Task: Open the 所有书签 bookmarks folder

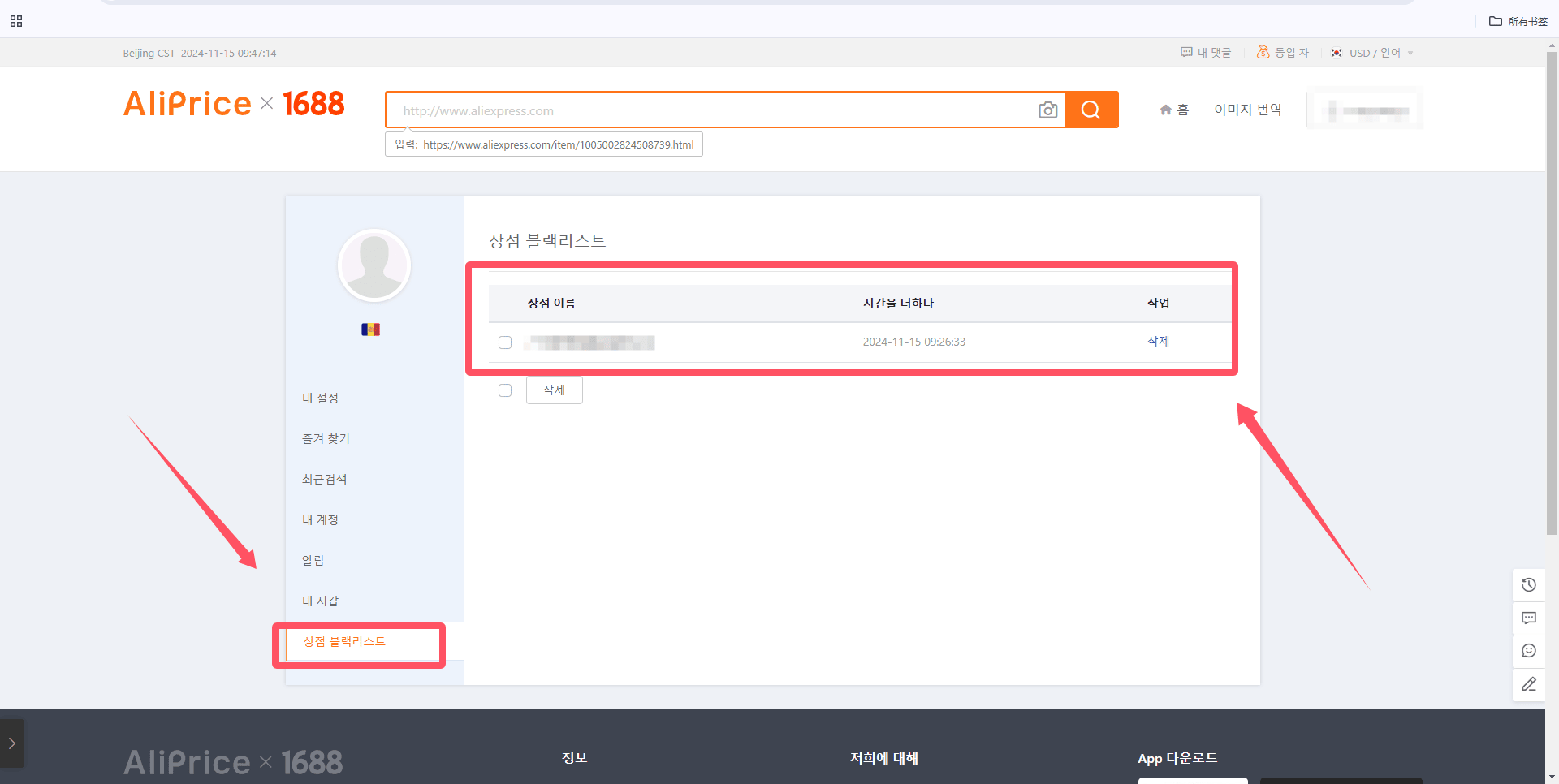Action: (1518, 21)
